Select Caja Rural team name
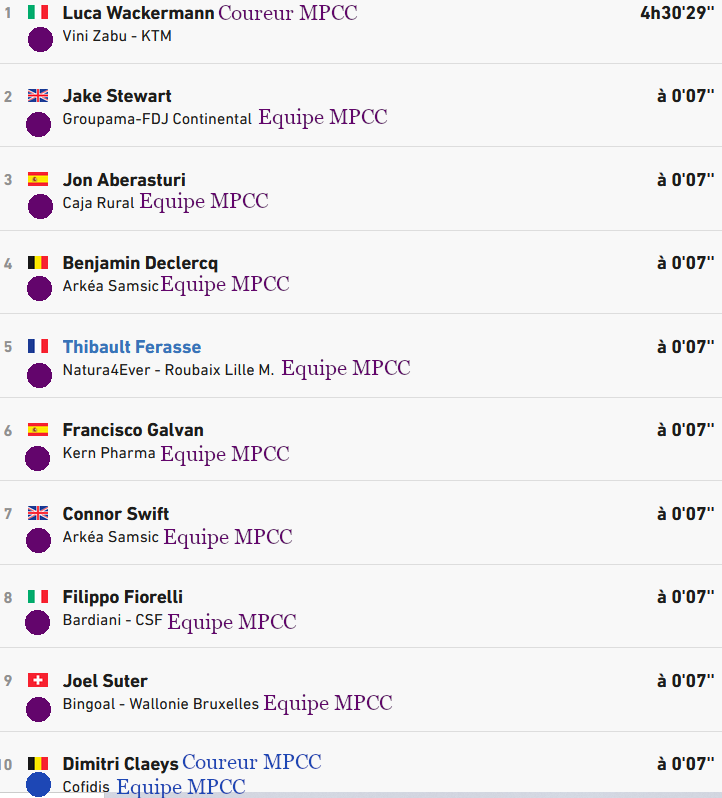Screen dimensions: 722x798 [98, 203]
